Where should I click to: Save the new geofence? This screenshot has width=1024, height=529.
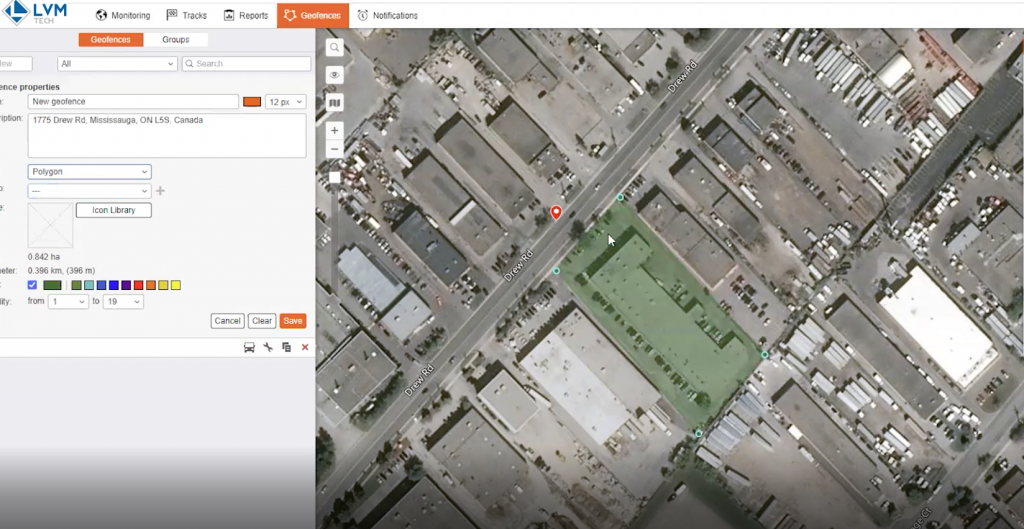(292, 321)
